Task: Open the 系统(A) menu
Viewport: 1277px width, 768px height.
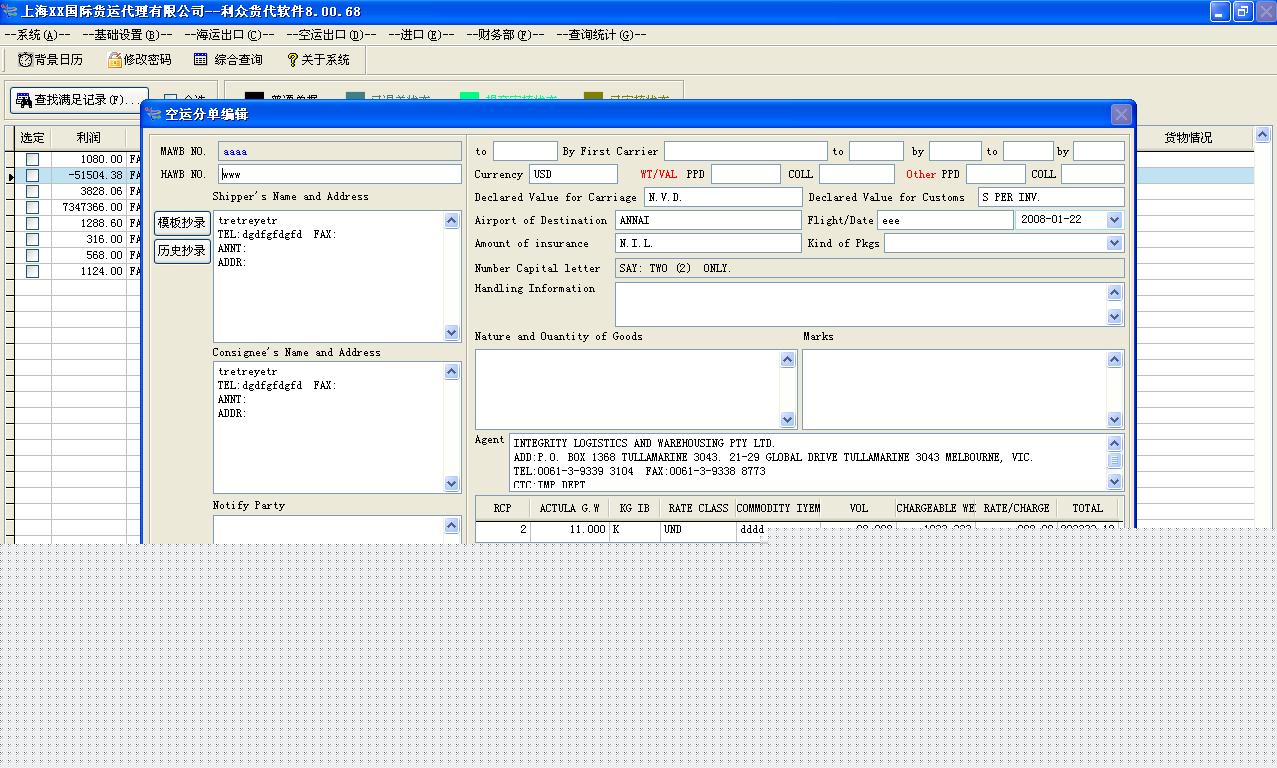Action: tap(37, 35)
